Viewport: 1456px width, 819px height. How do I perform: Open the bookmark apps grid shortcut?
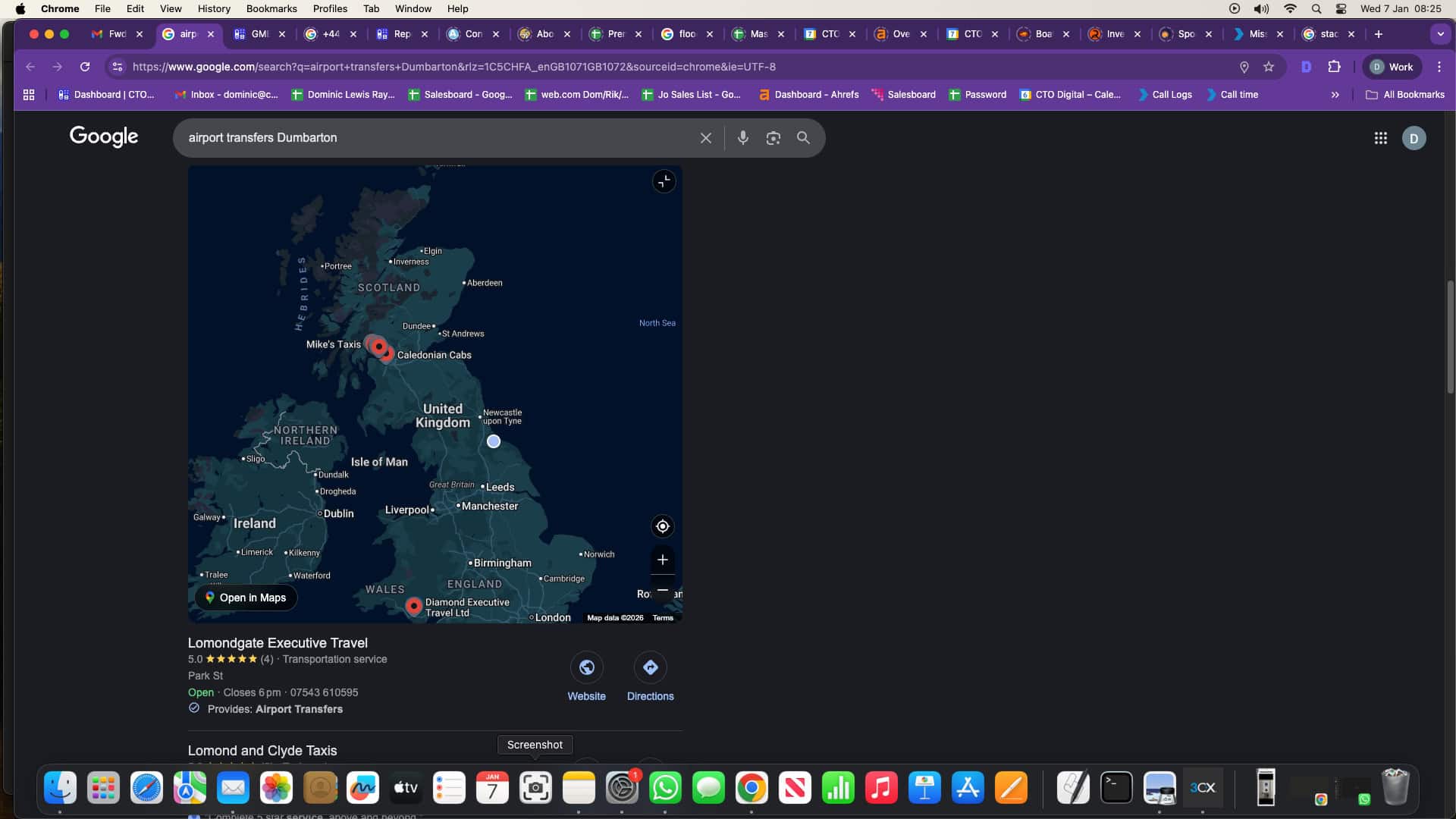pos(29,95)
